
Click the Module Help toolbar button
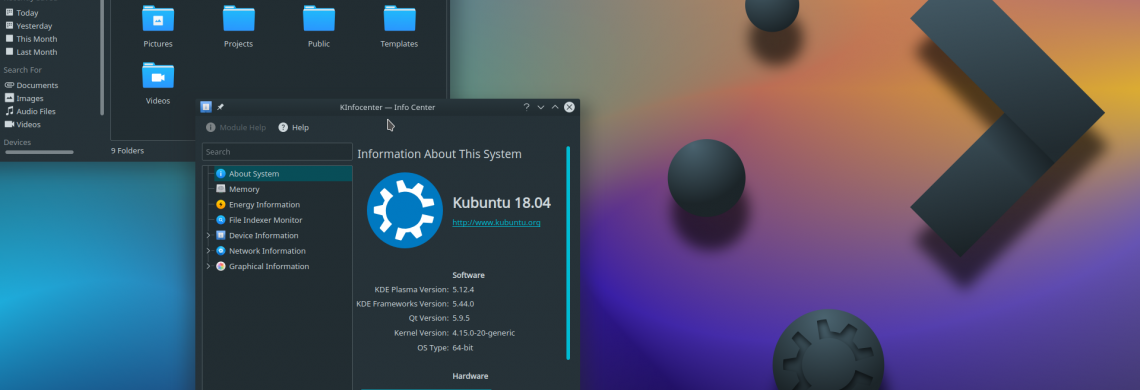tap(236, 127)
